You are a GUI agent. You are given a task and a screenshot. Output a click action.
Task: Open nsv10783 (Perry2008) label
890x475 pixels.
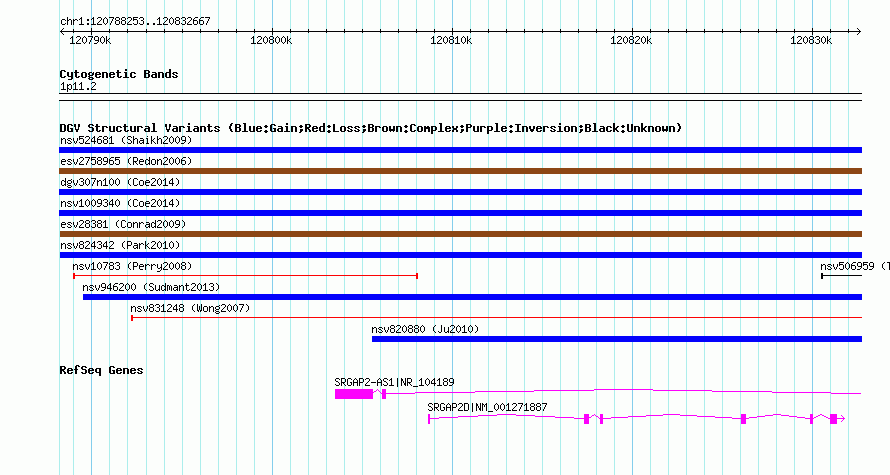point(132,266)
